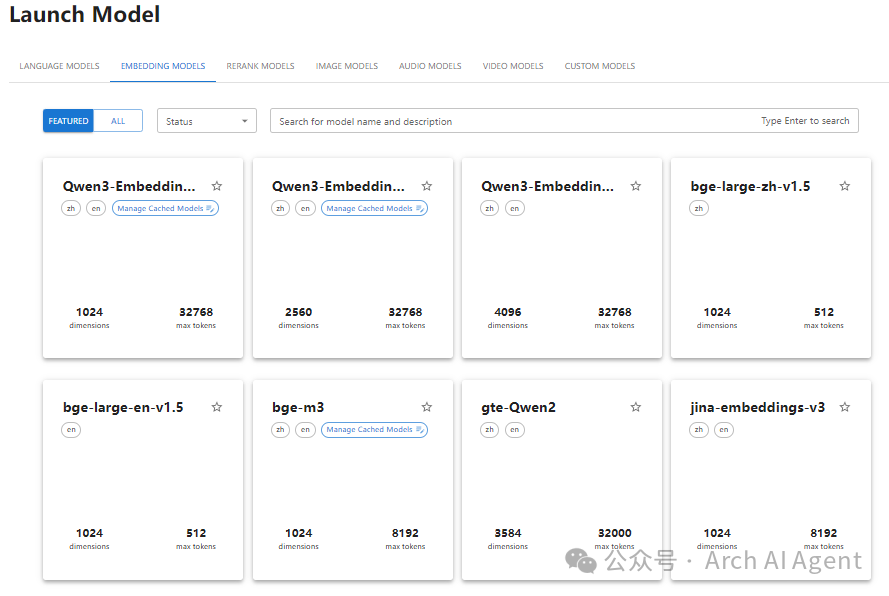
Task: Open the Audio Models tab
Action: coord(430,66)
